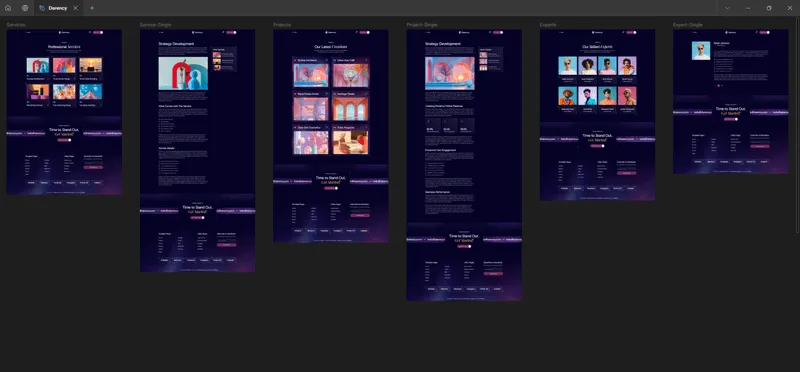
Task: Close the Darency tab
Action: click(x=76, y=8)
